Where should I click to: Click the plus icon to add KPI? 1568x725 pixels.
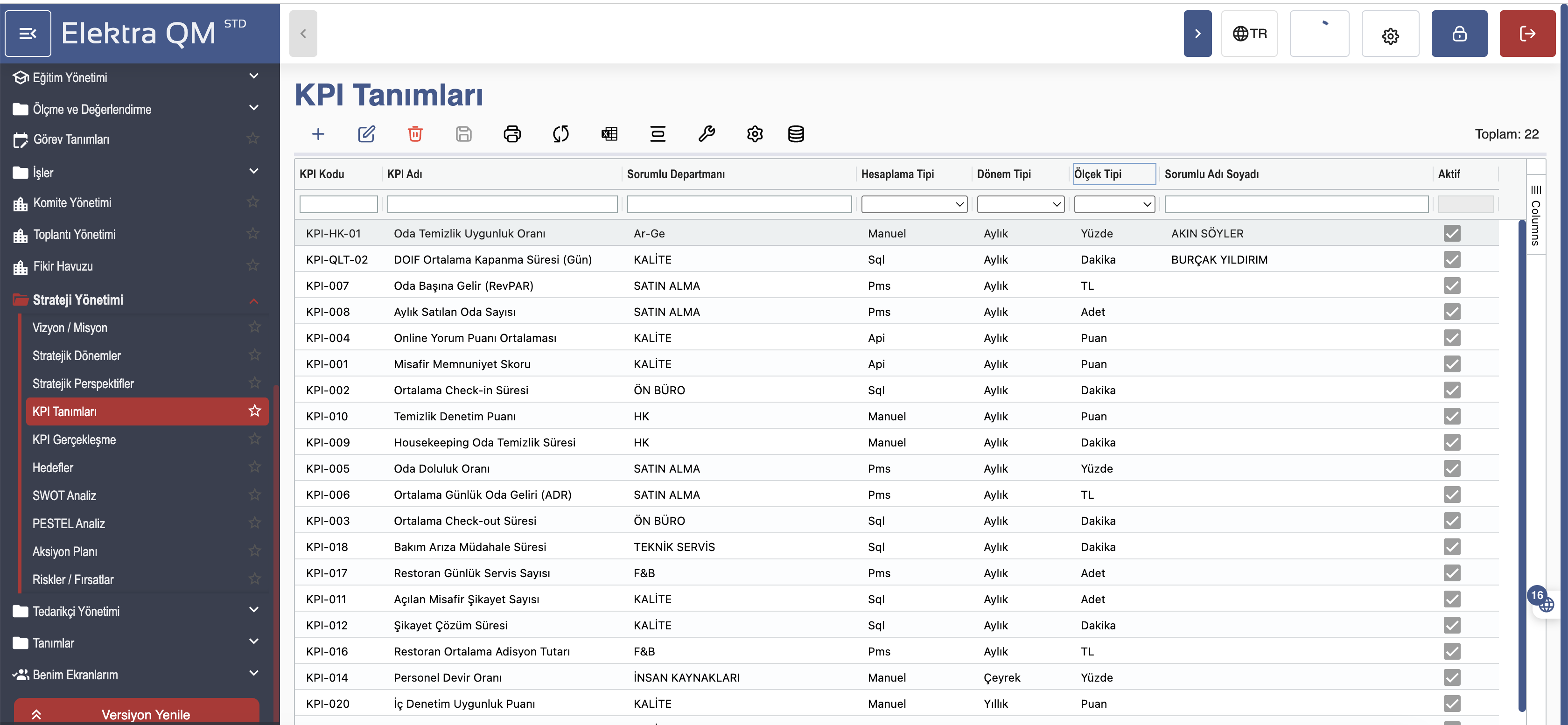coord(318,134)
